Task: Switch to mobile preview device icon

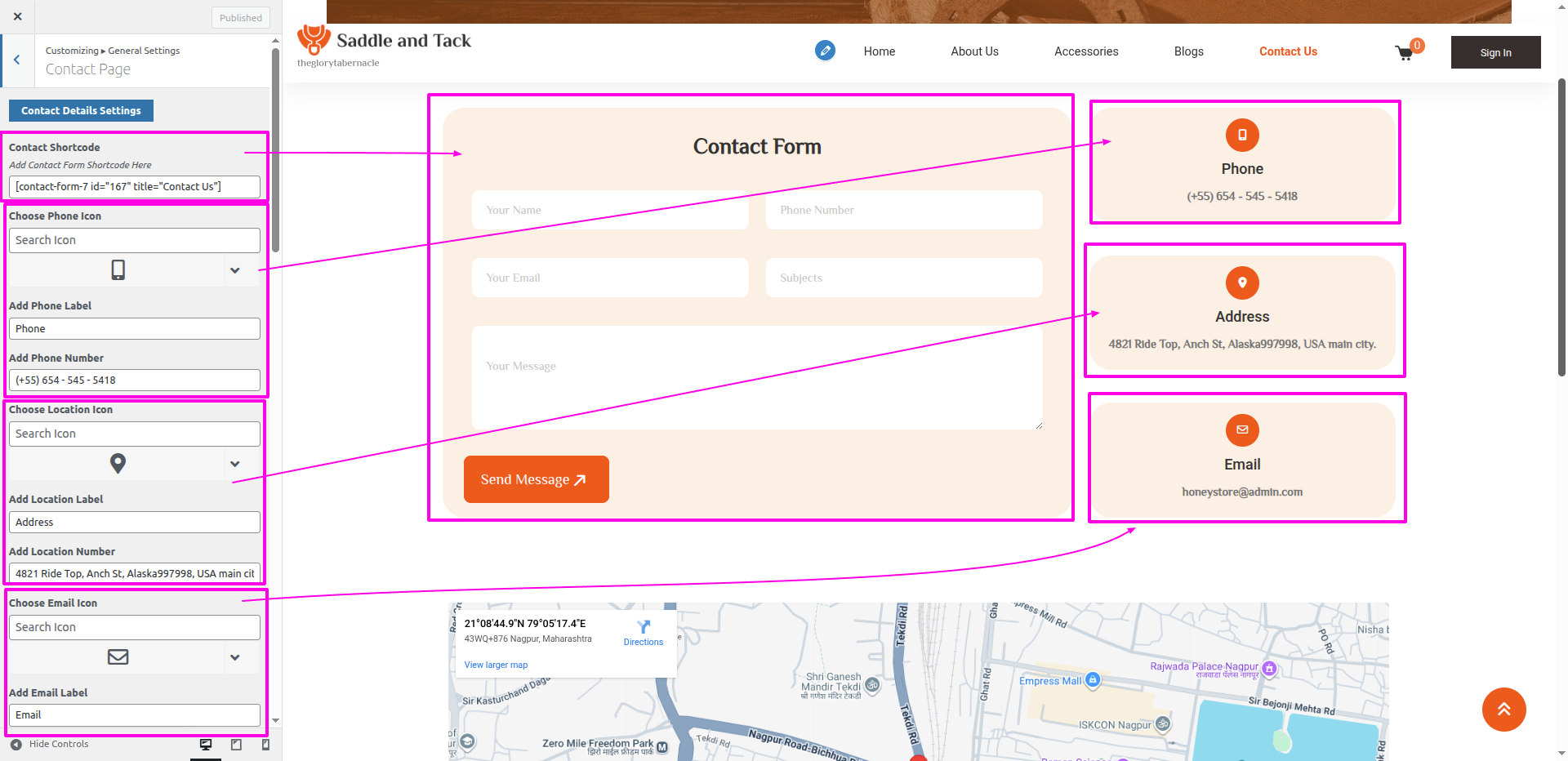Action: coord(265,745)
